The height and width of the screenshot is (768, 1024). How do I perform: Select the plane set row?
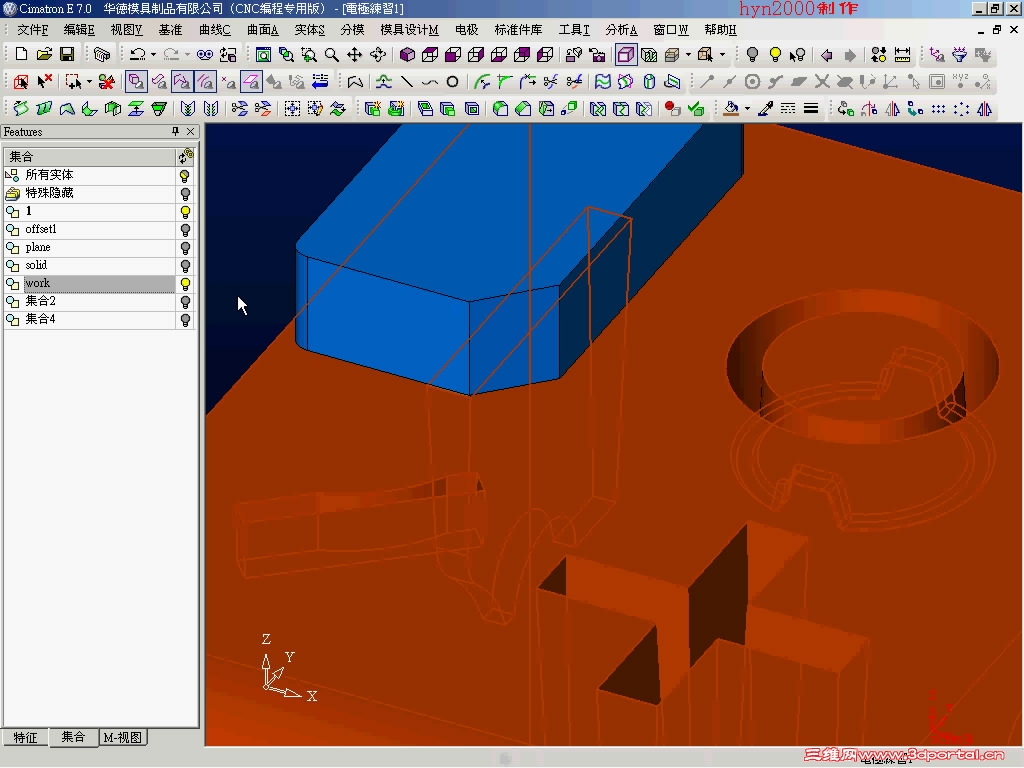point(90,248)
